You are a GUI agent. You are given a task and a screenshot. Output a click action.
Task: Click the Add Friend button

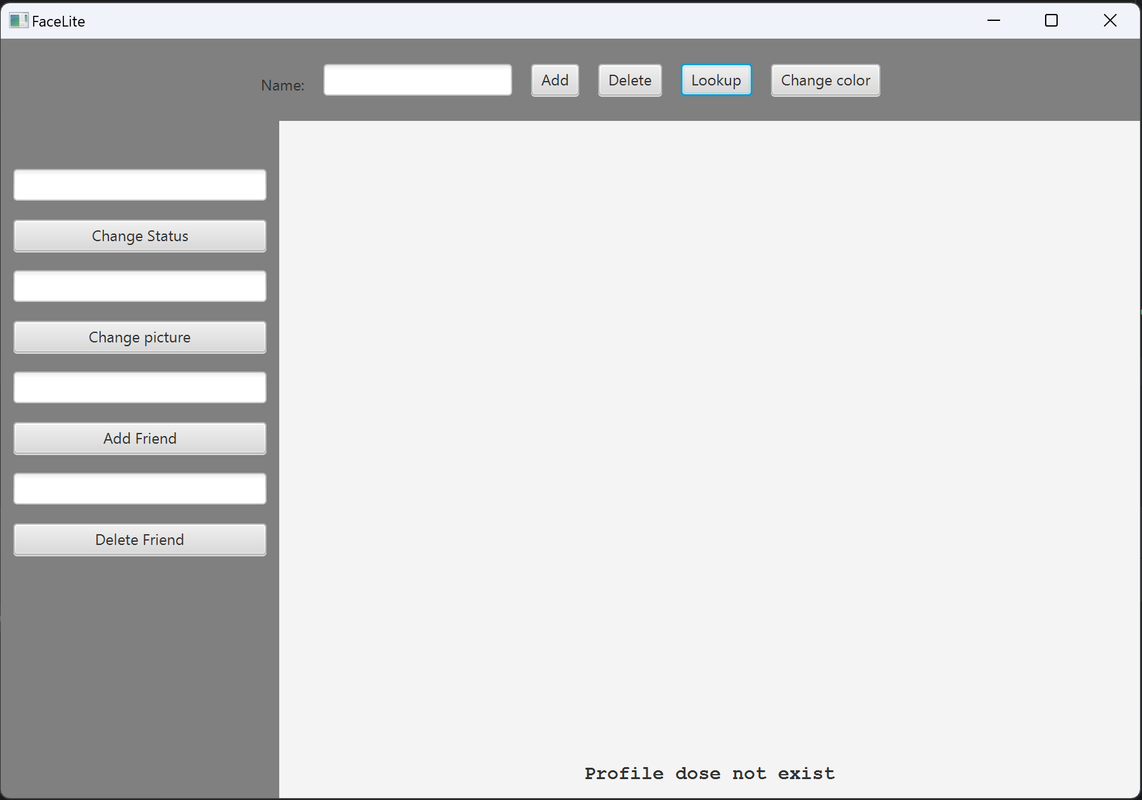tap(140, 439)
